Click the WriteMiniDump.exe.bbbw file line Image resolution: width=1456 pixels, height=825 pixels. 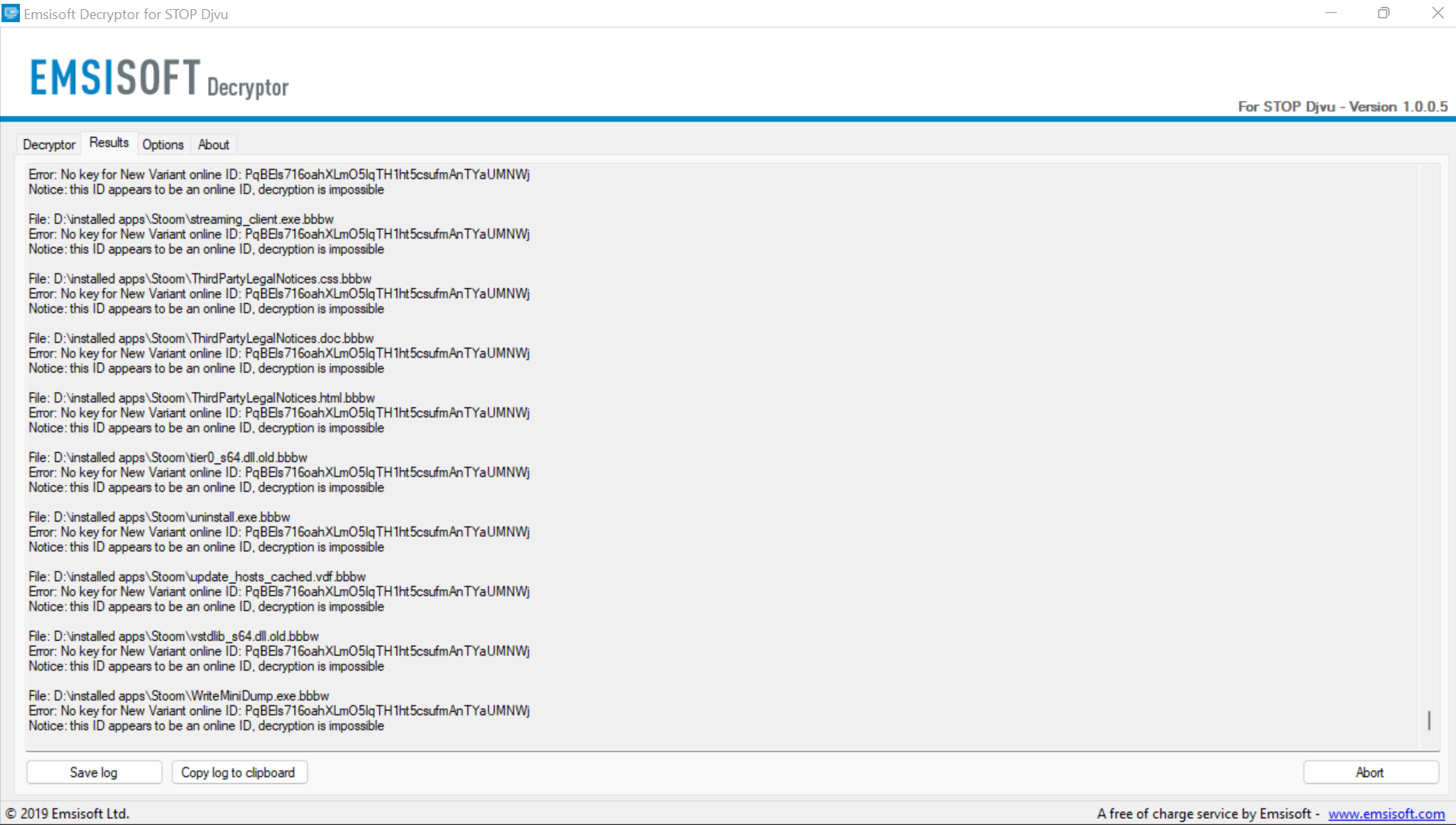(x=179, y=696)
